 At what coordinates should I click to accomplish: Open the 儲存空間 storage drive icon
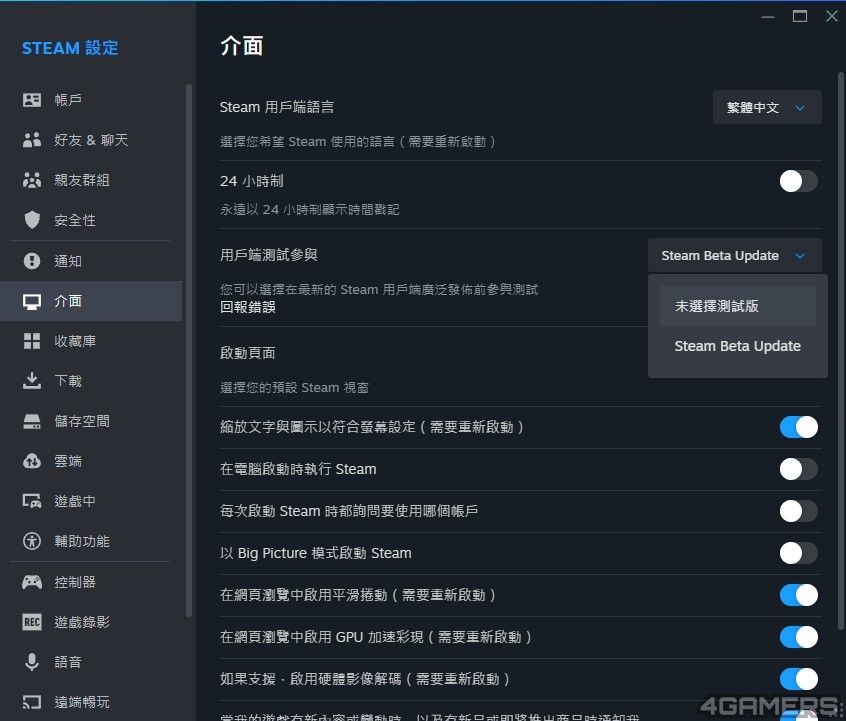(x=32, y=421)
